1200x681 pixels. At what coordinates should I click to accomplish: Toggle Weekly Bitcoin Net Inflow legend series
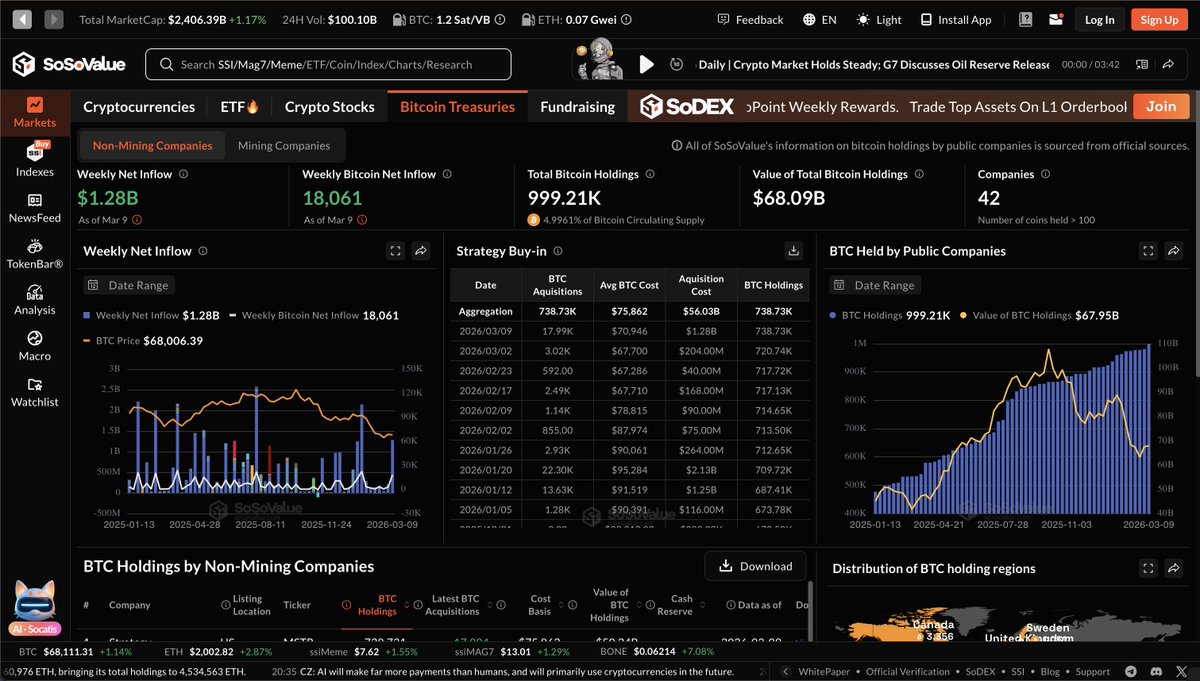pos(313,315)
